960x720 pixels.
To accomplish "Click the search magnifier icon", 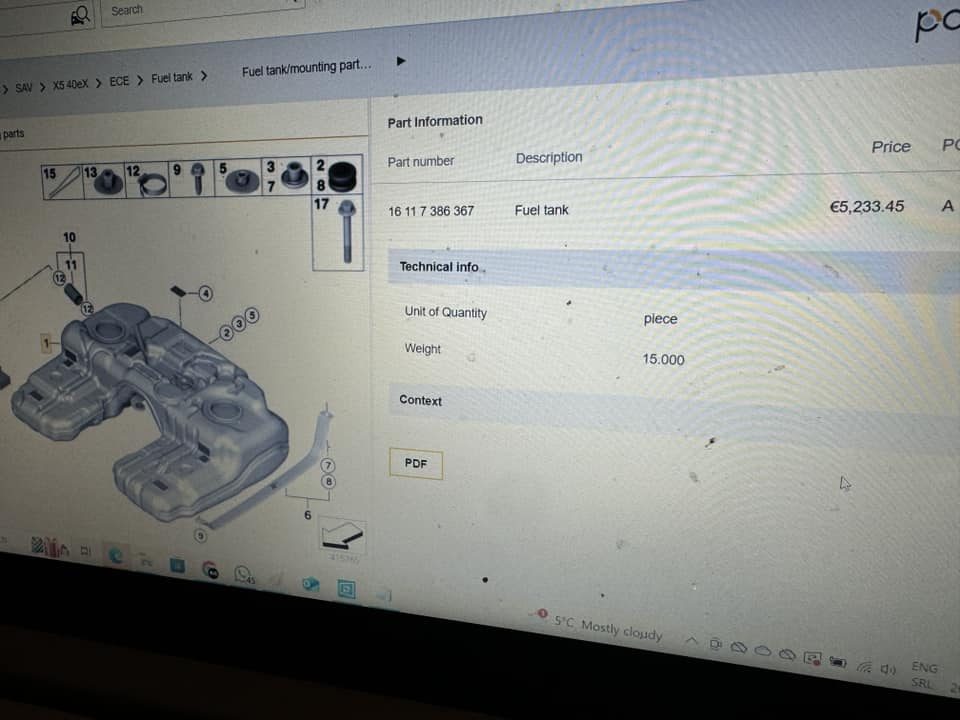I will 80,15.
